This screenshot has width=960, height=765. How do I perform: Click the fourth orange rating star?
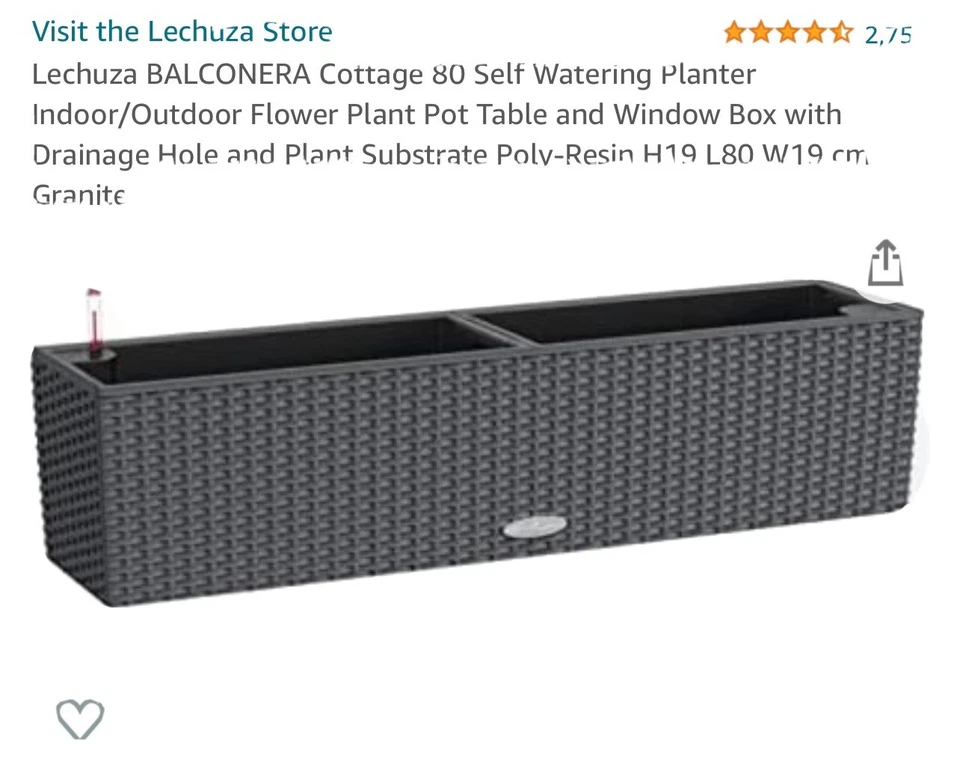(815, 33)
